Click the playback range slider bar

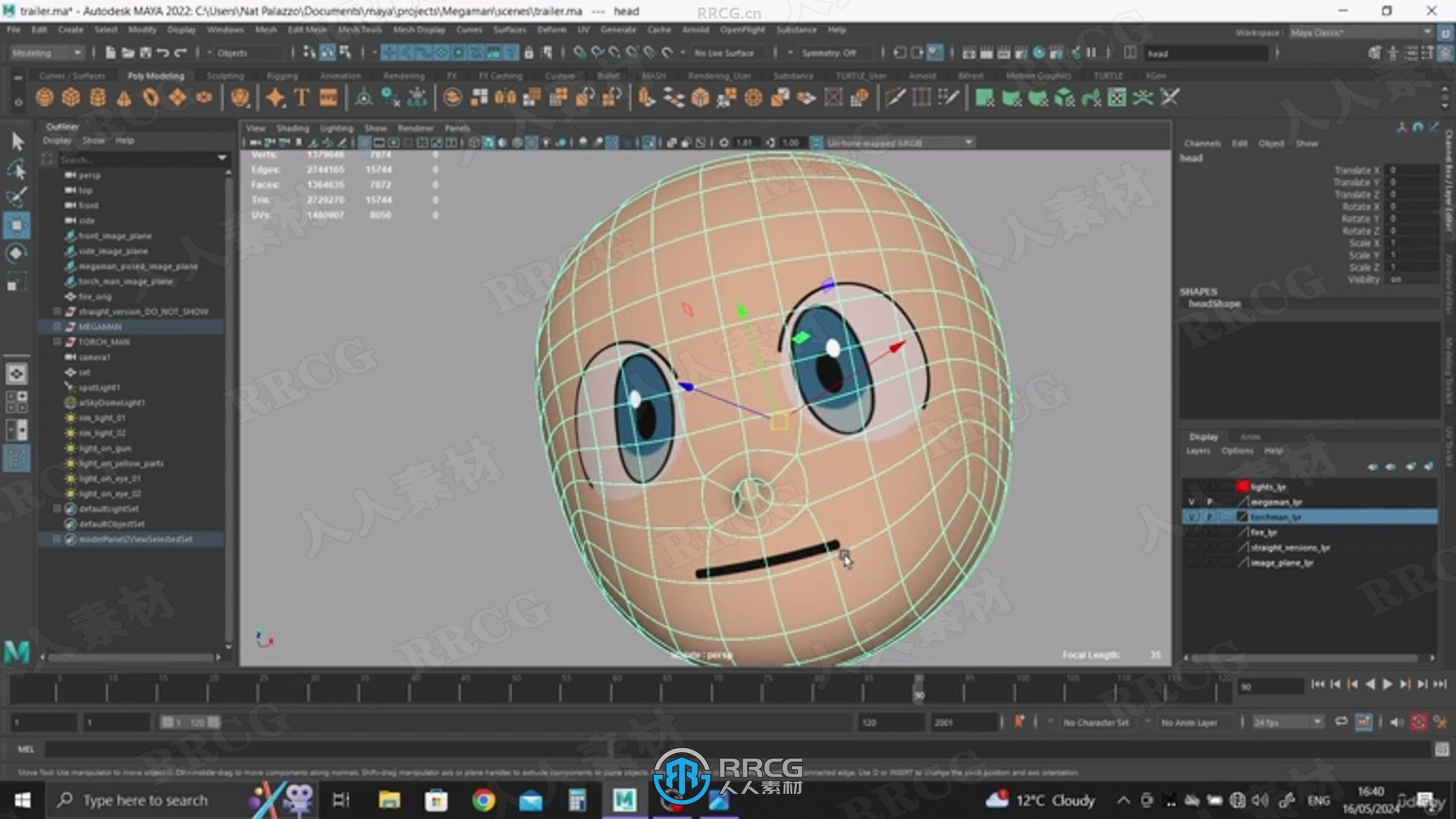(x=190, y=723)
